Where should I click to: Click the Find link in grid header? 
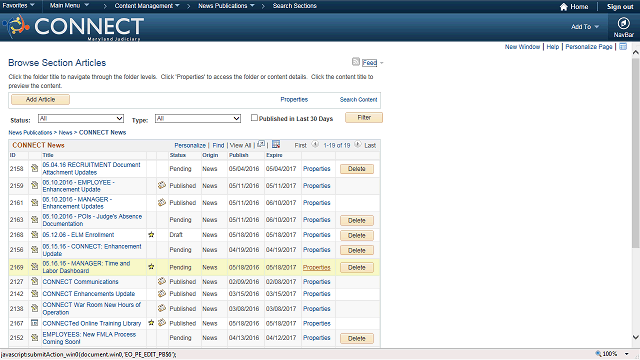(x=218, y=145)
